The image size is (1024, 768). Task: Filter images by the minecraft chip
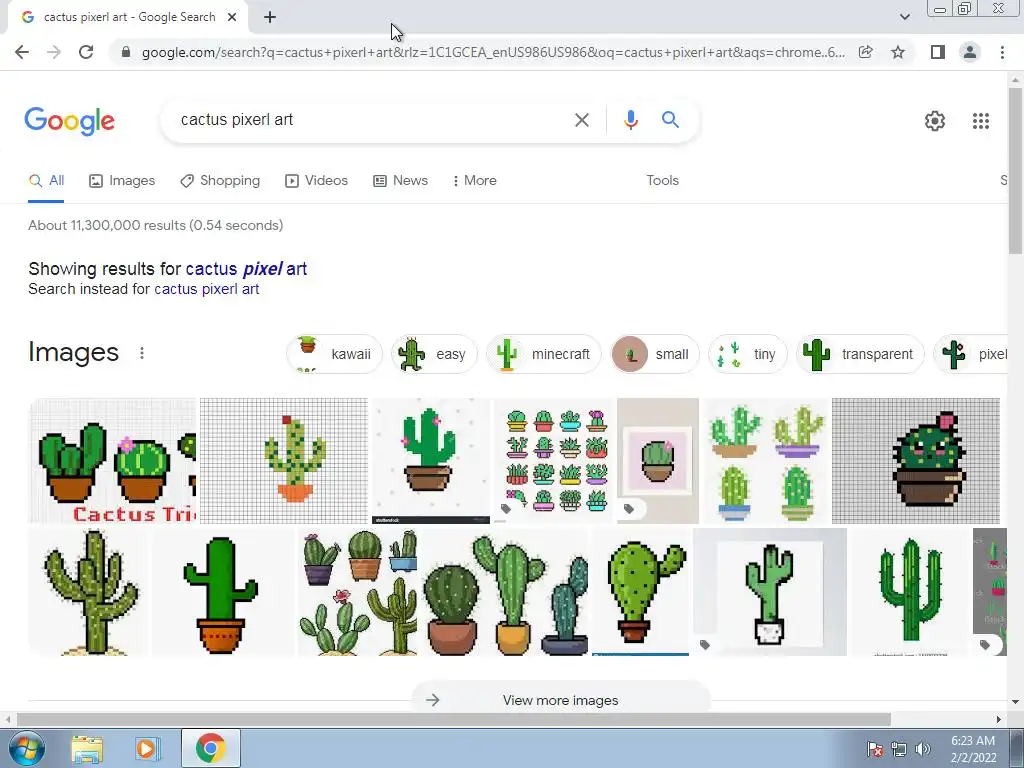click(x=543, y=354)
